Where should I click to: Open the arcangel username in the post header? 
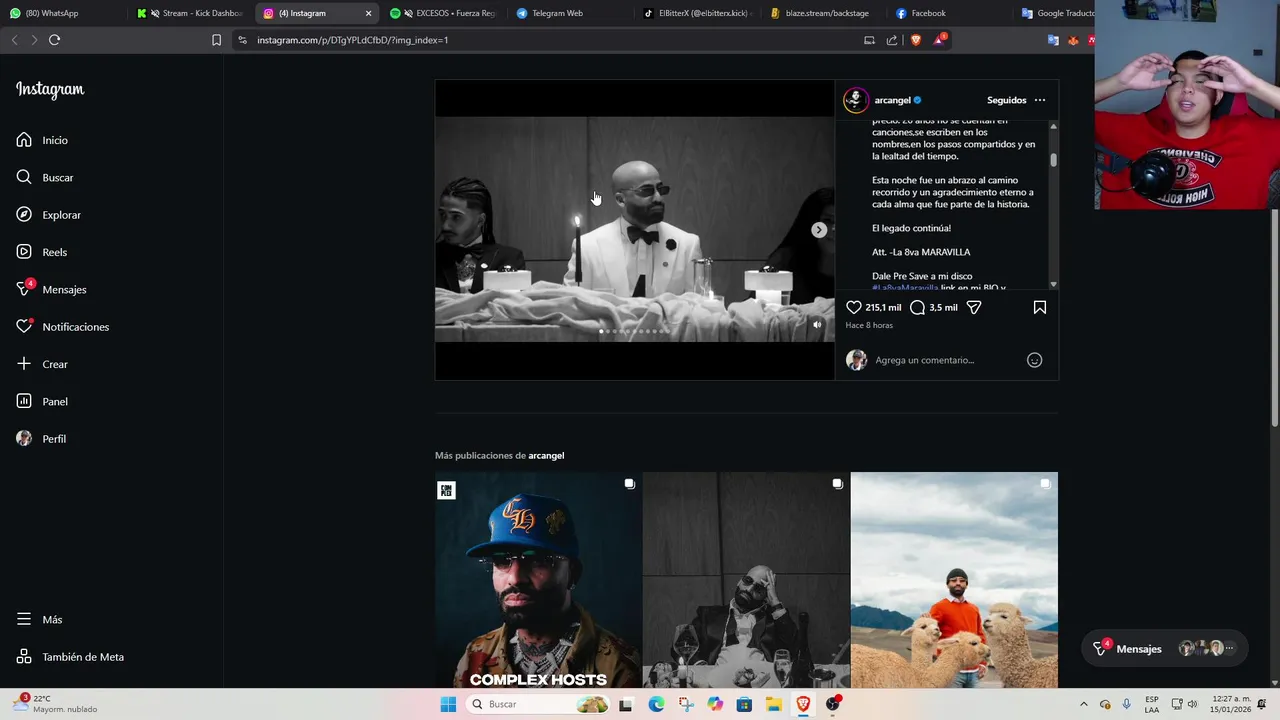893,100
